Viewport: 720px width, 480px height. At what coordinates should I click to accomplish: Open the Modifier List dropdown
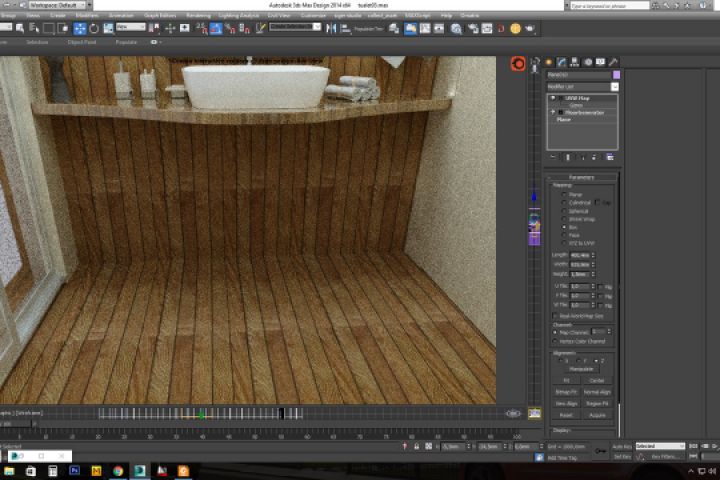click(582, 87)
